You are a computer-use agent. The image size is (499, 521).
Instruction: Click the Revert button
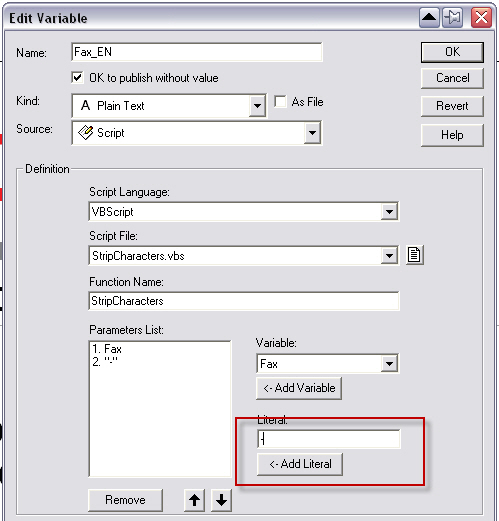tap(452, 106)
